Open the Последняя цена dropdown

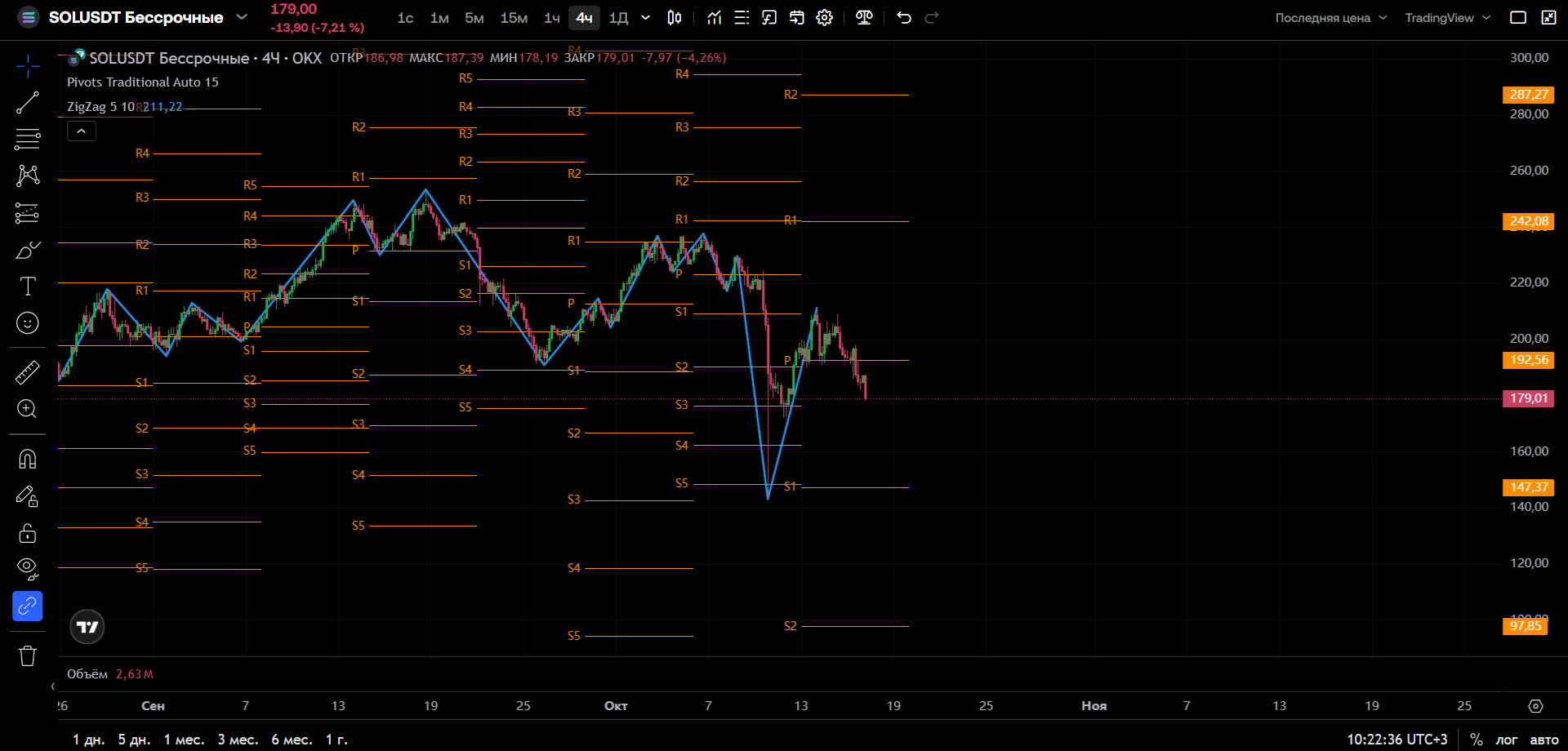1331,18
